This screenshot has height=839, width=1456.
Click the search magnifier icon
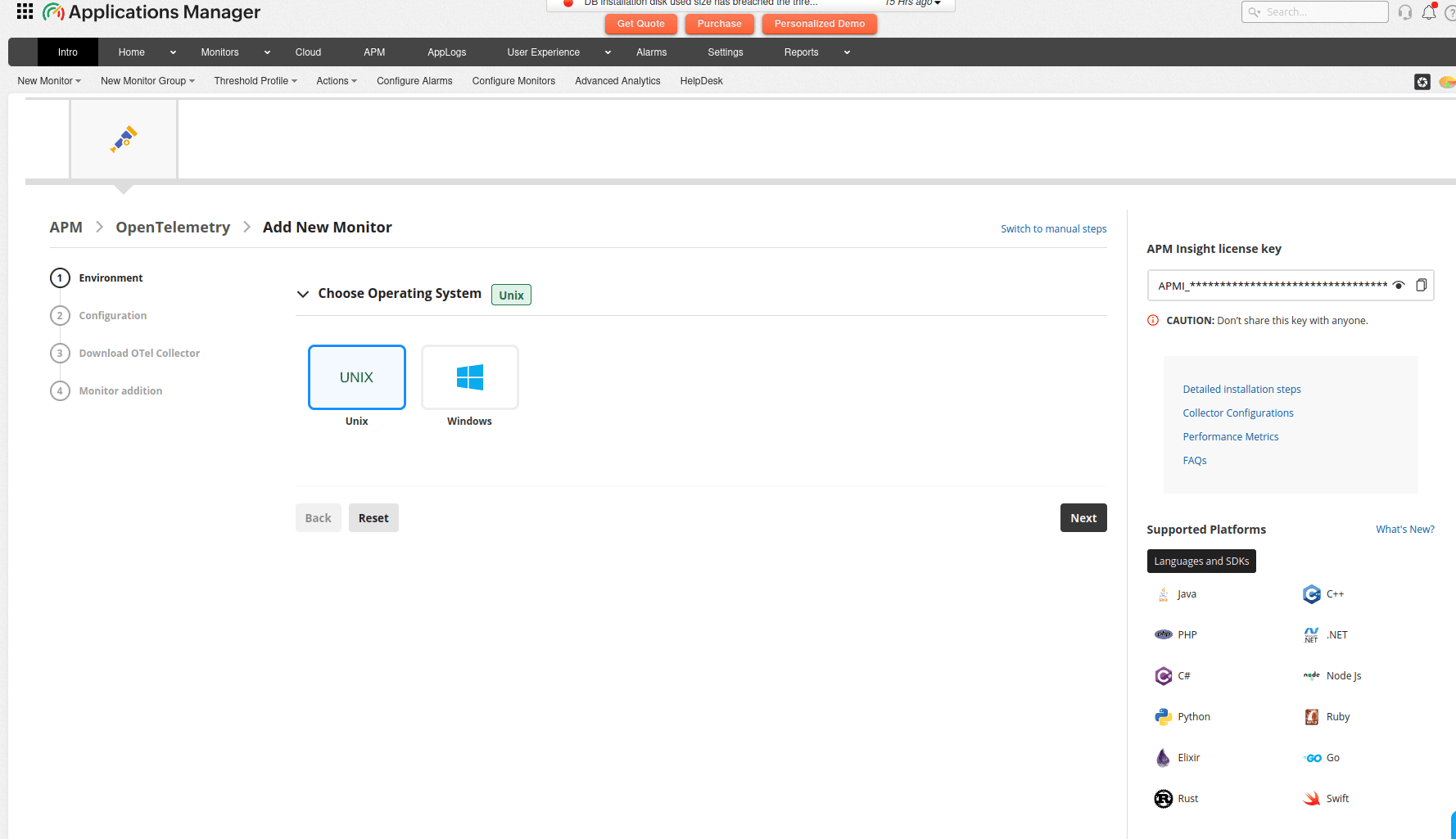[x=1254, y=12]
